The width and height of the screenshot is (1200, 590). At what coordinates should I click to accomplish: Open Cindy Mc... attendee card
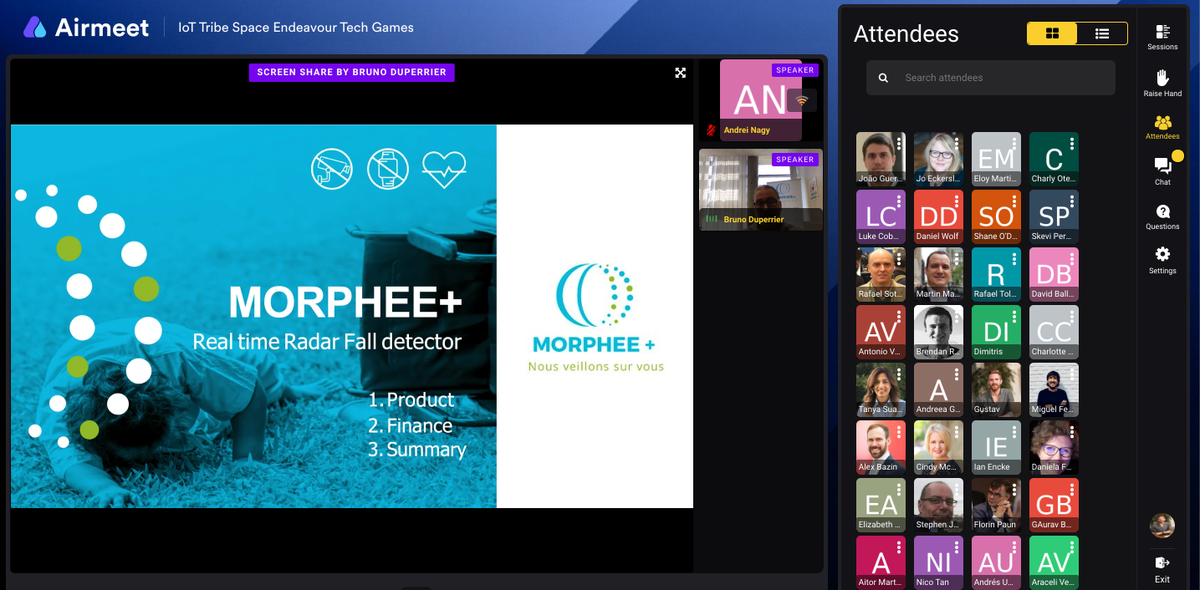[x=939, y=447]
